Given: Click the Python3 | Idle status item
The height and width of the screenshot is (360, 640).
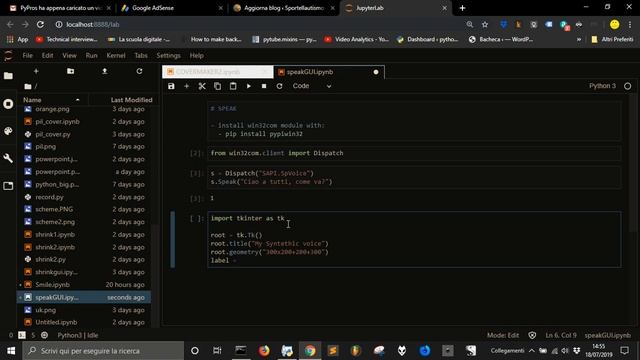Looking at the screenshot, I should click(78, 335).
